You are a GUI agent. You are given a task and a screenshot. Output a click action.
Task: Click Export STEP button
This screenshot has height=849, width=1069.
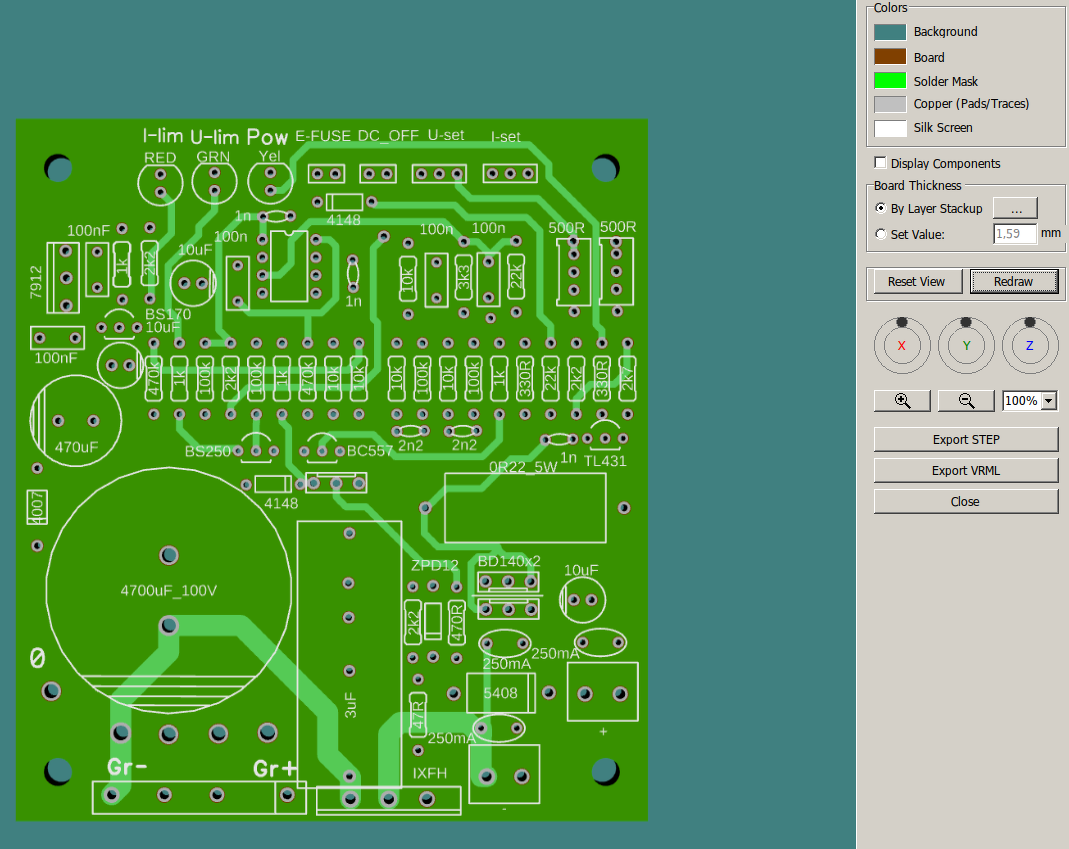coord(965,439)
